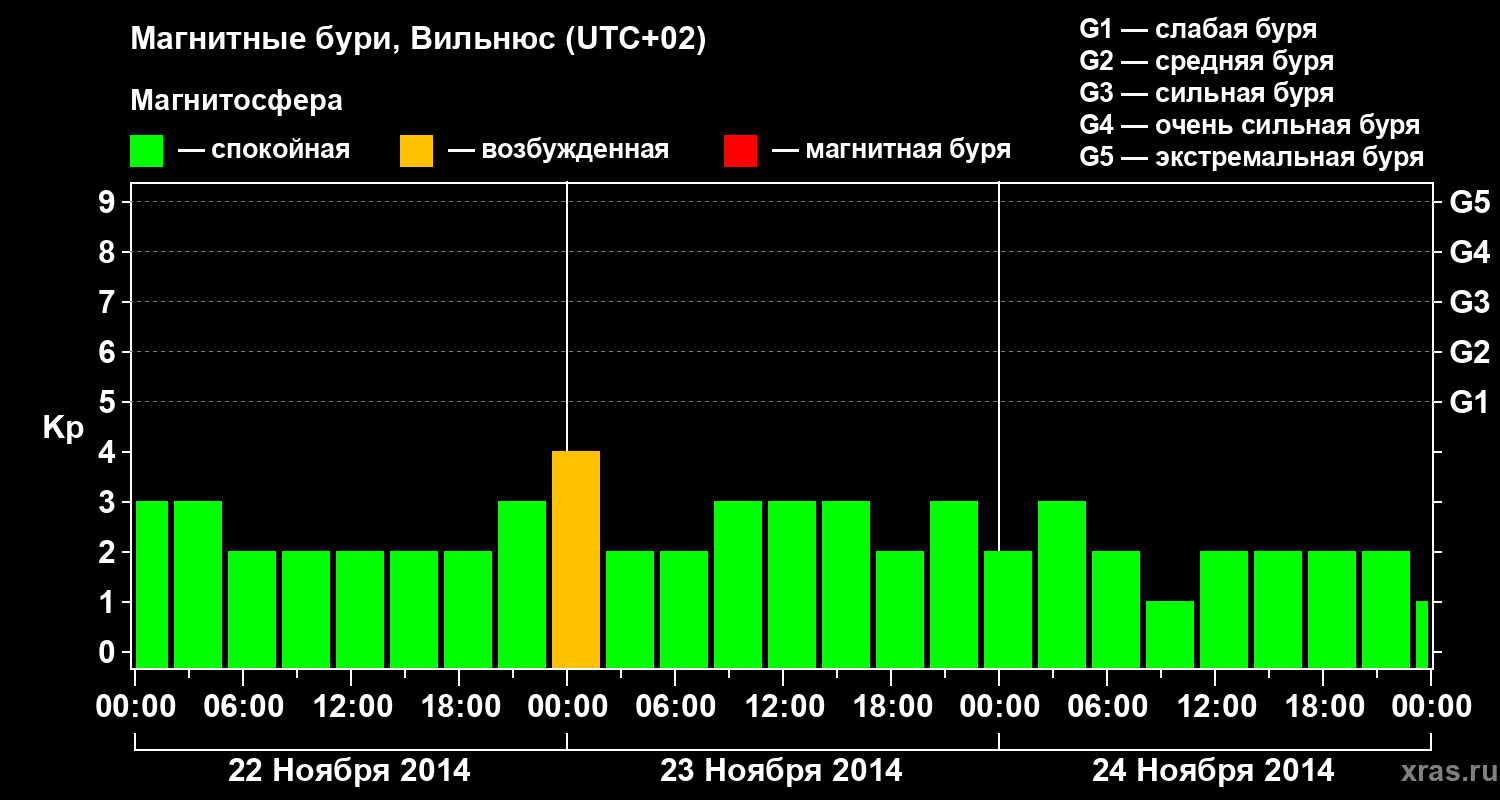This screenshot has height=800, width=1500.
Task: Click the right-axis G4 label
Action: pos(1469,253)
